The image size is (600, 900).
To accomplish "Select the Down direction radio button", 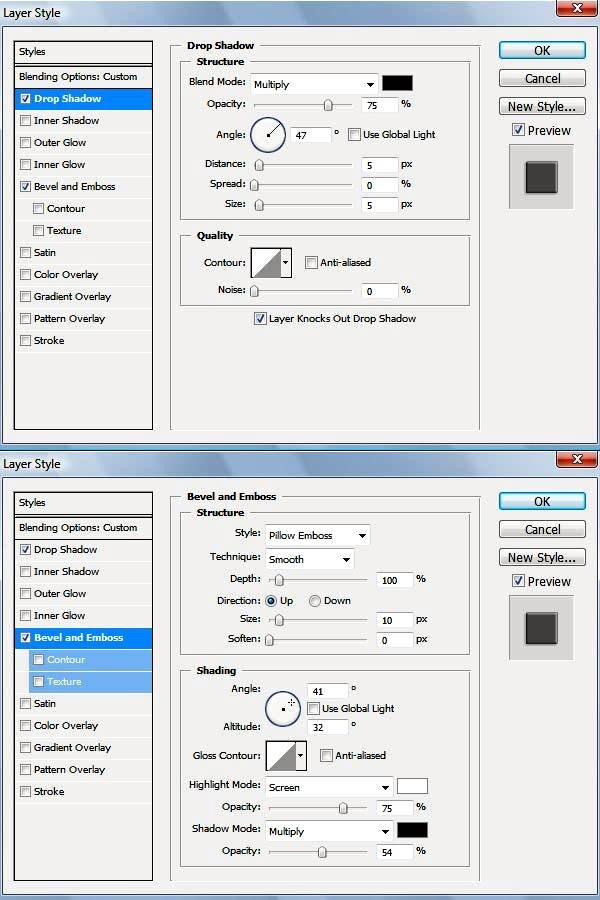I will tap(315, 601).
